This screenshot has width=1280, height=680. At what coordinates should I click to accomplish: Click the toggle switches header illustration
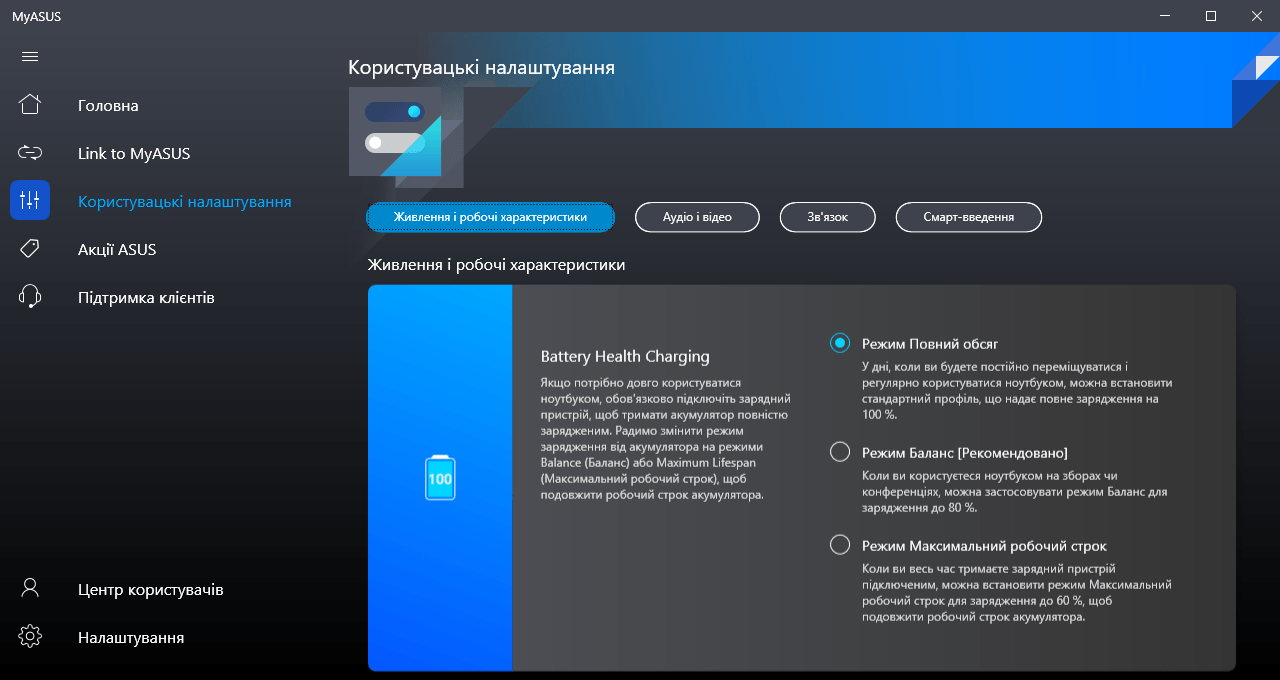click(406, 138)
